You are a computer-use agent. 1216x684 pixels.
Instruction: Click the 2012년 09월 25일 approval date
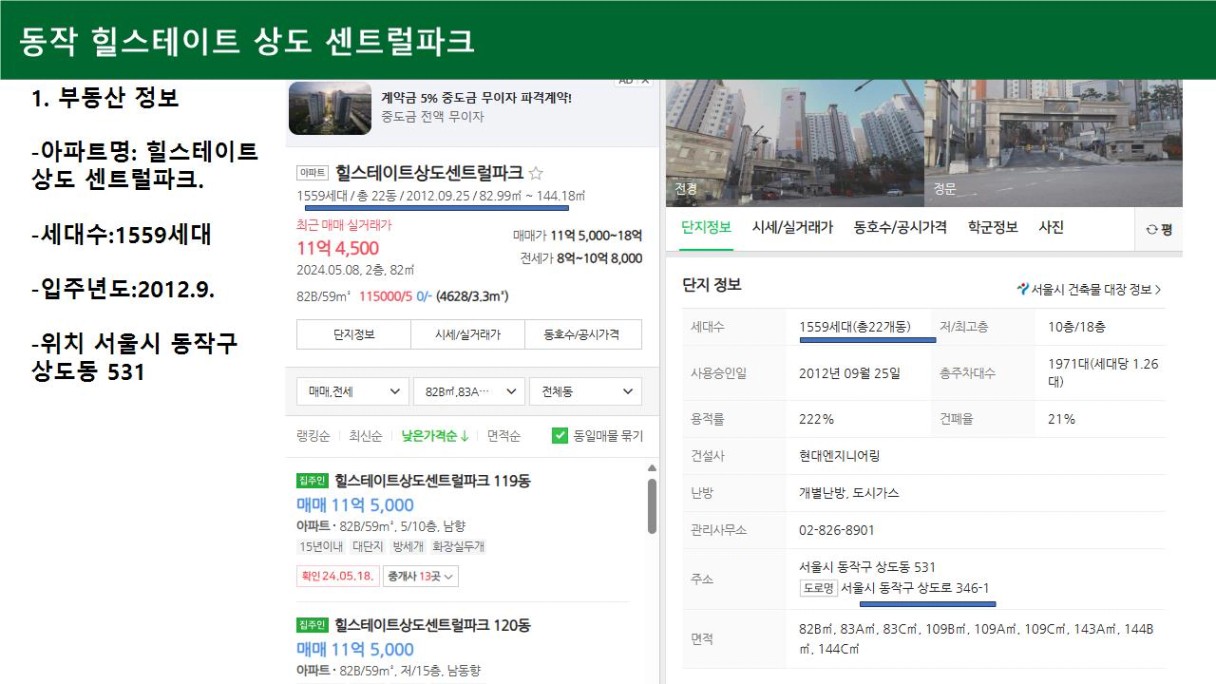(x=849, y=374)
